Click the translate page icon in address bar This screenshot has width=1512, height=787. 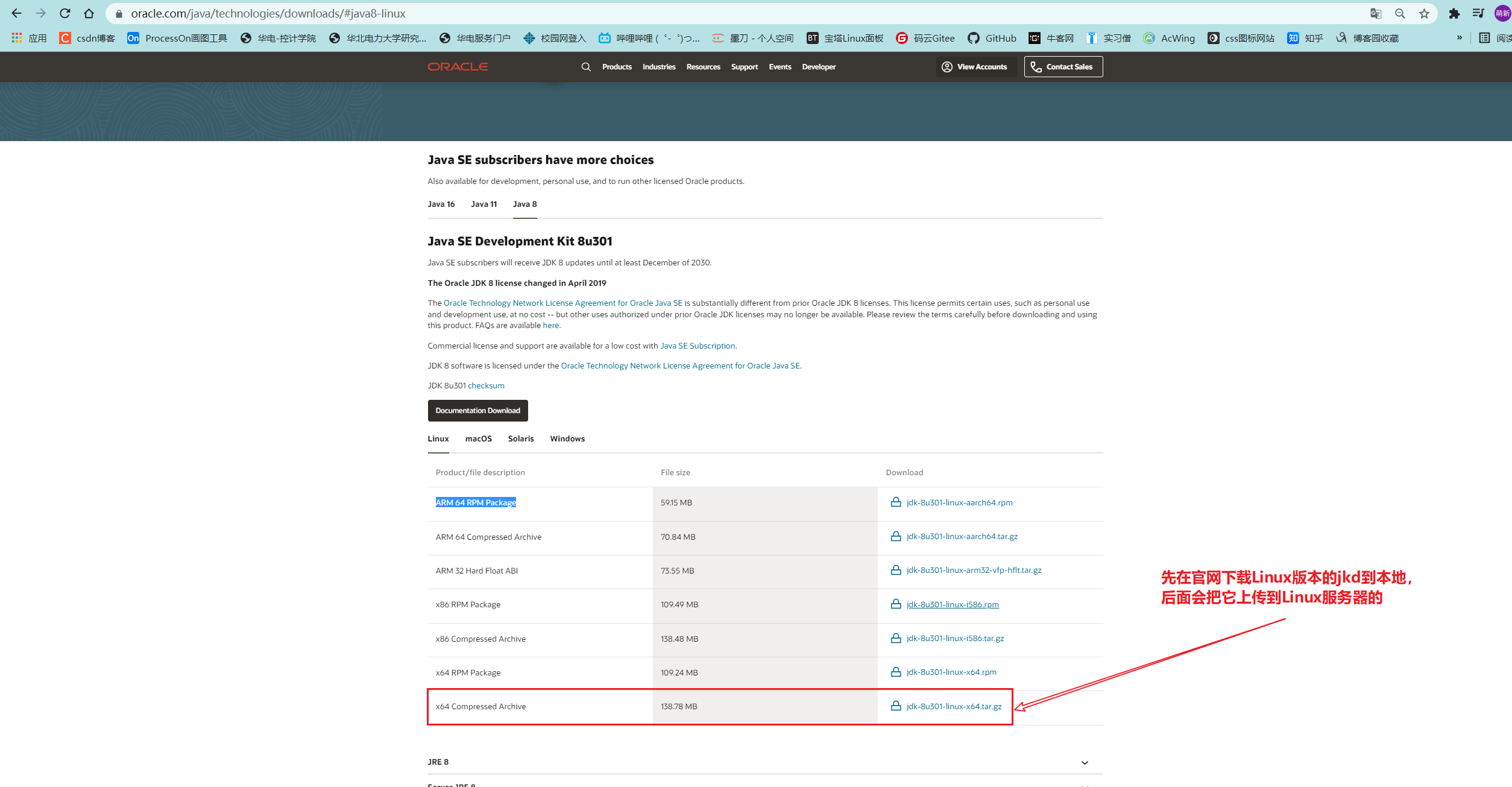coord(1376,13)
